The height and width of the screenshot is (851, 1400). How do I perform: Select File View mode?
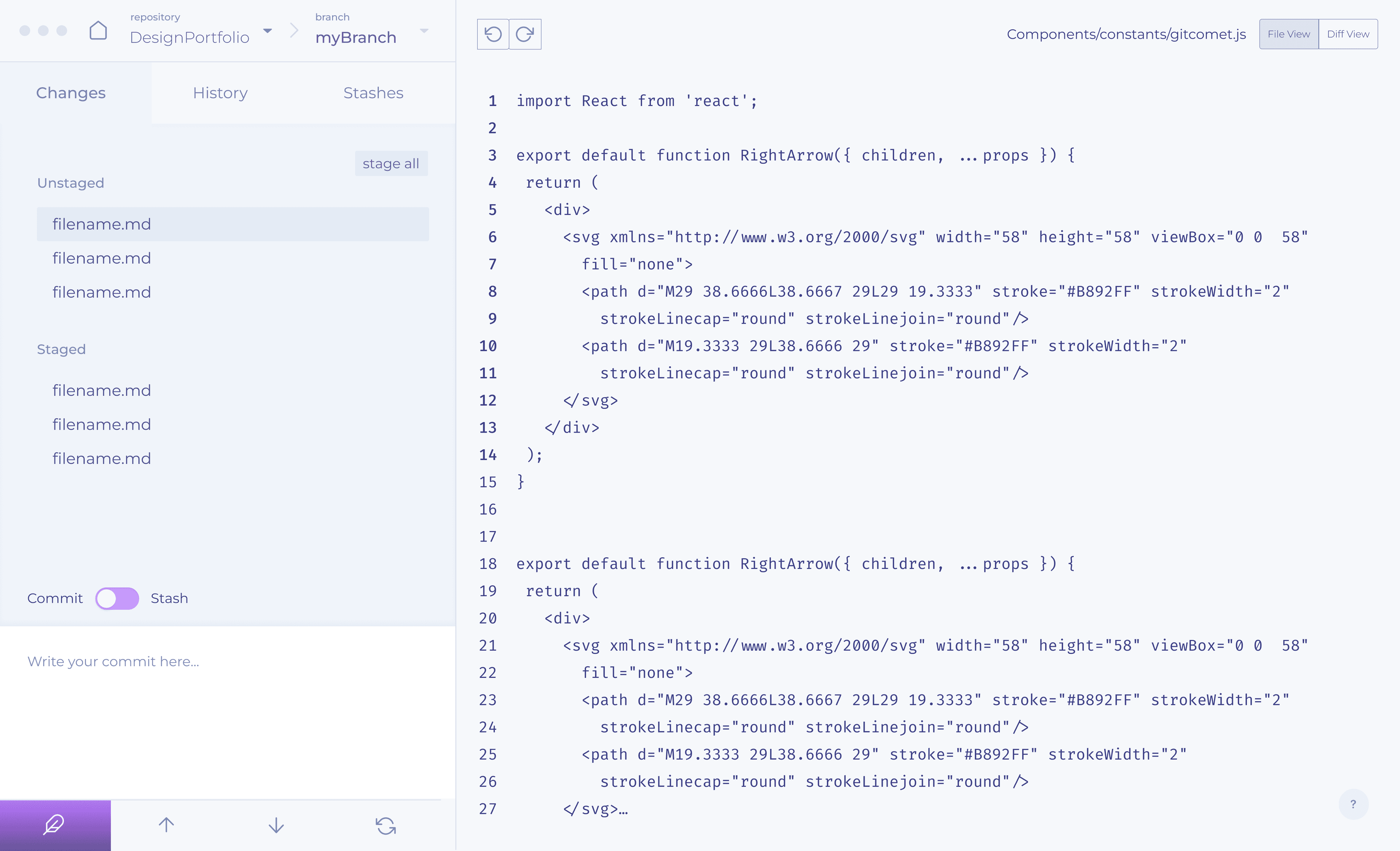(x=1289, y=34)
